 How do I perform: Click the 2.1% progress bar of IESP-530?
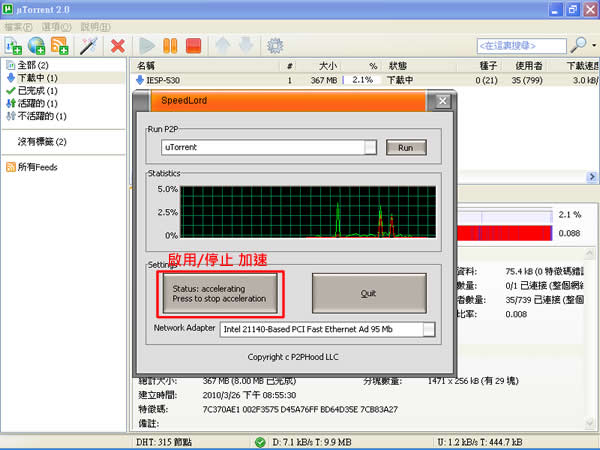[362, 80]
